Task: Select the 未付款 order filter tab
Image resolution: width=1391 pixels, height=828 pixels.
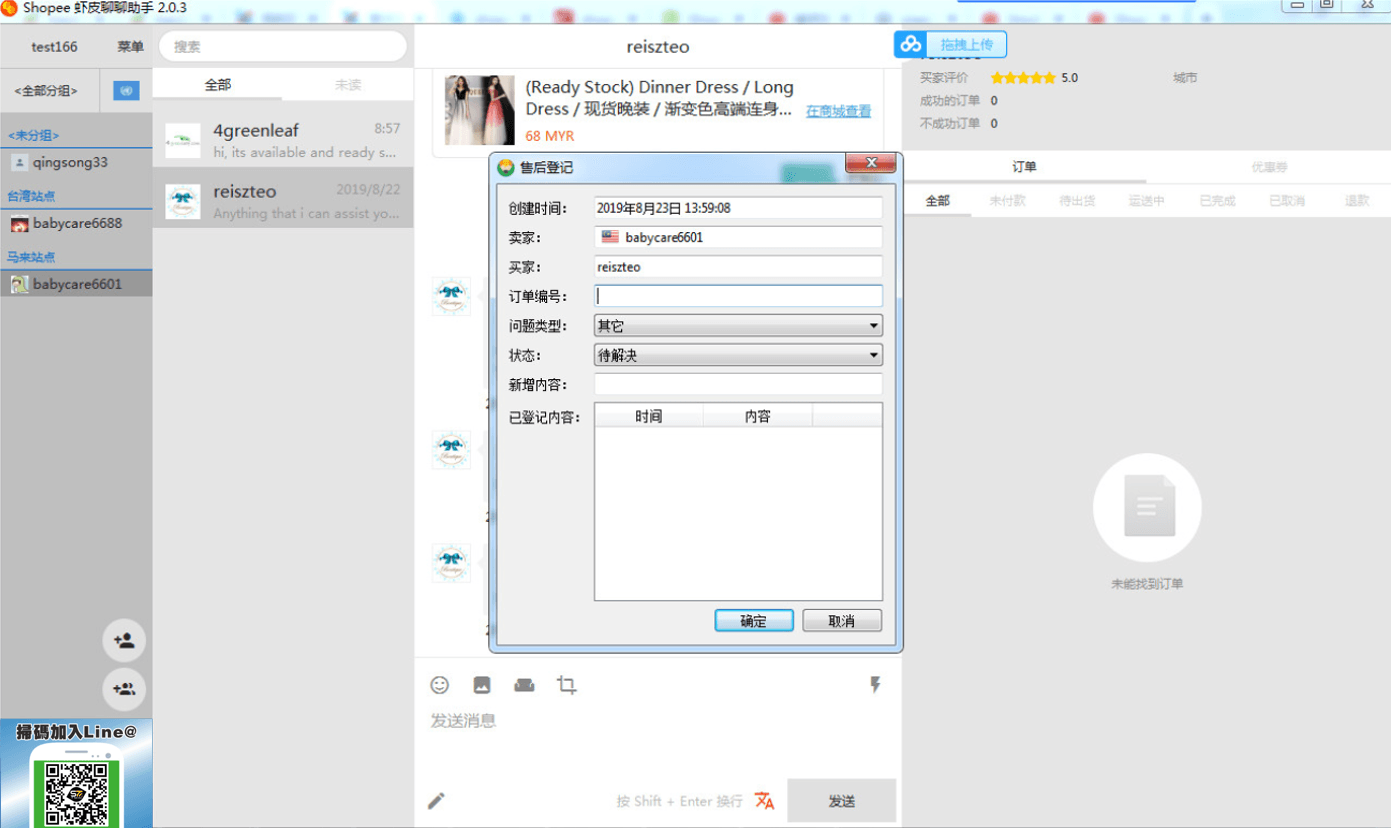Action: (1007, 201)
